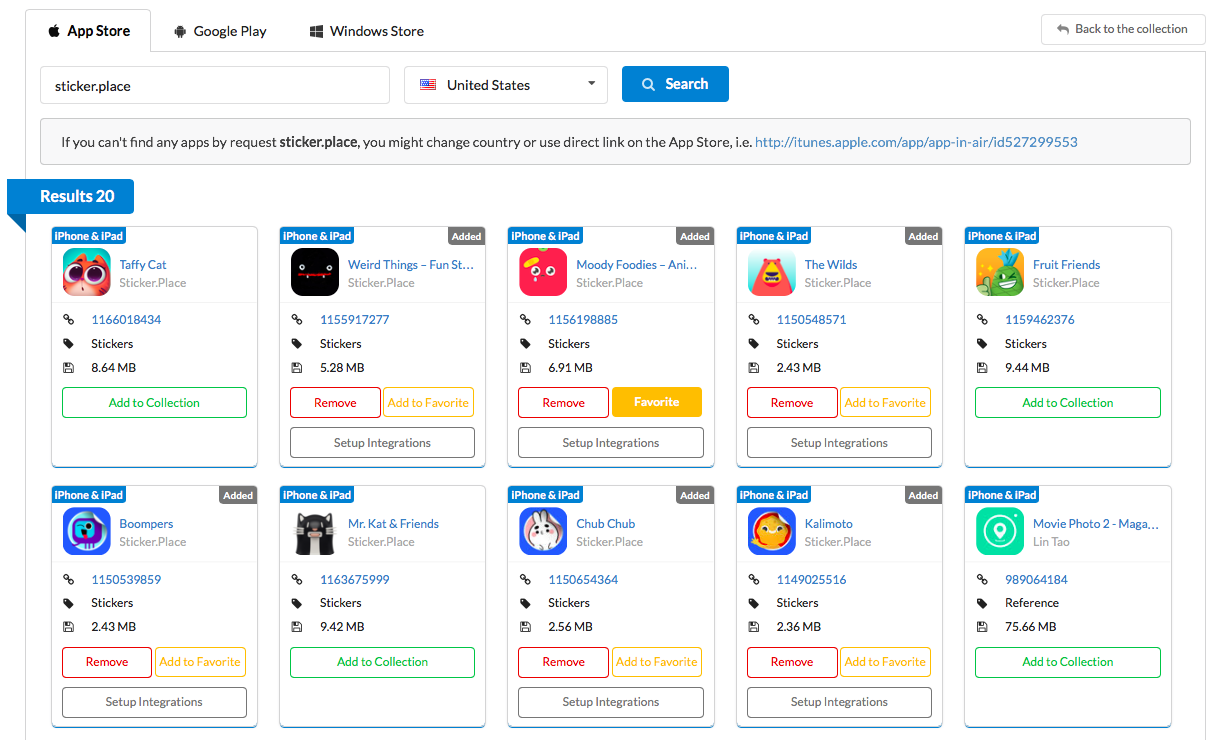The width and height of the screenshot is (1221, 740).
Task: Add Boompers to Favorite
Action: click(x=200, y=662)
